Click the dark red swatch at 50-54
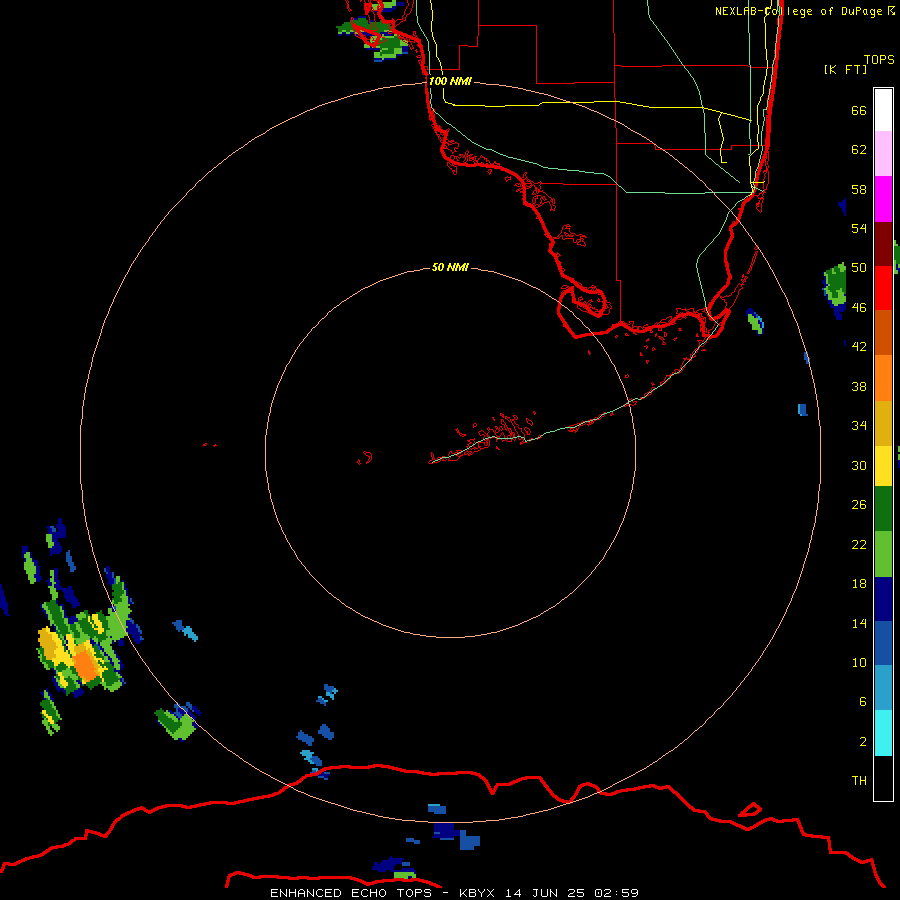Image resolution: width=900 pixels, height=900 pixels. (x=883, y=244)
